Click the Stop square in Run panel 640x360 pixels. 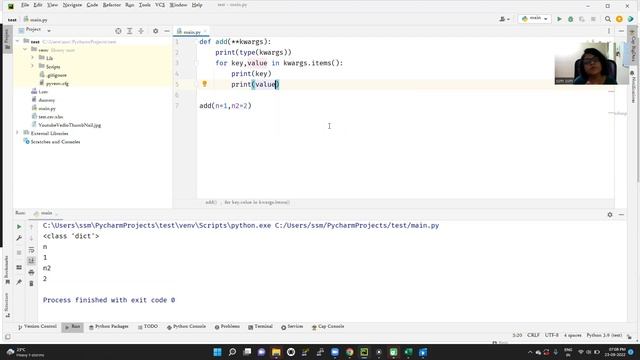(x=19, y=253)
